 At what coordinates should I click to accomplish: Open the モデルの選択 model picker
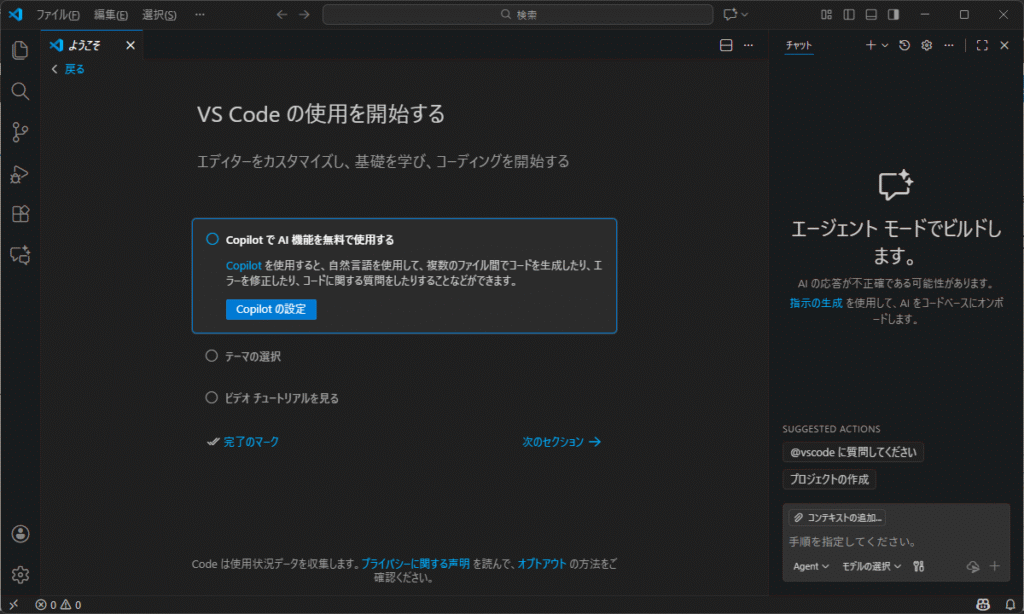(x=871, y=566)
